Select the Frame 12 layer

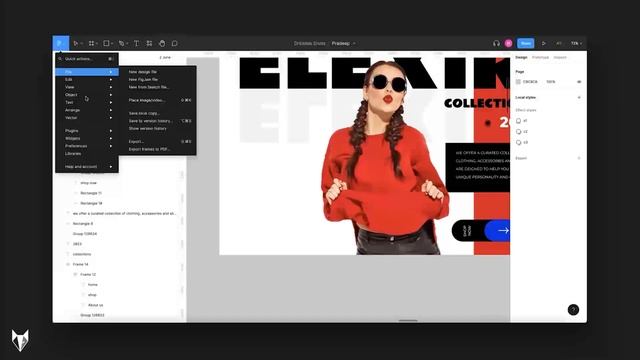pos(88,275)
